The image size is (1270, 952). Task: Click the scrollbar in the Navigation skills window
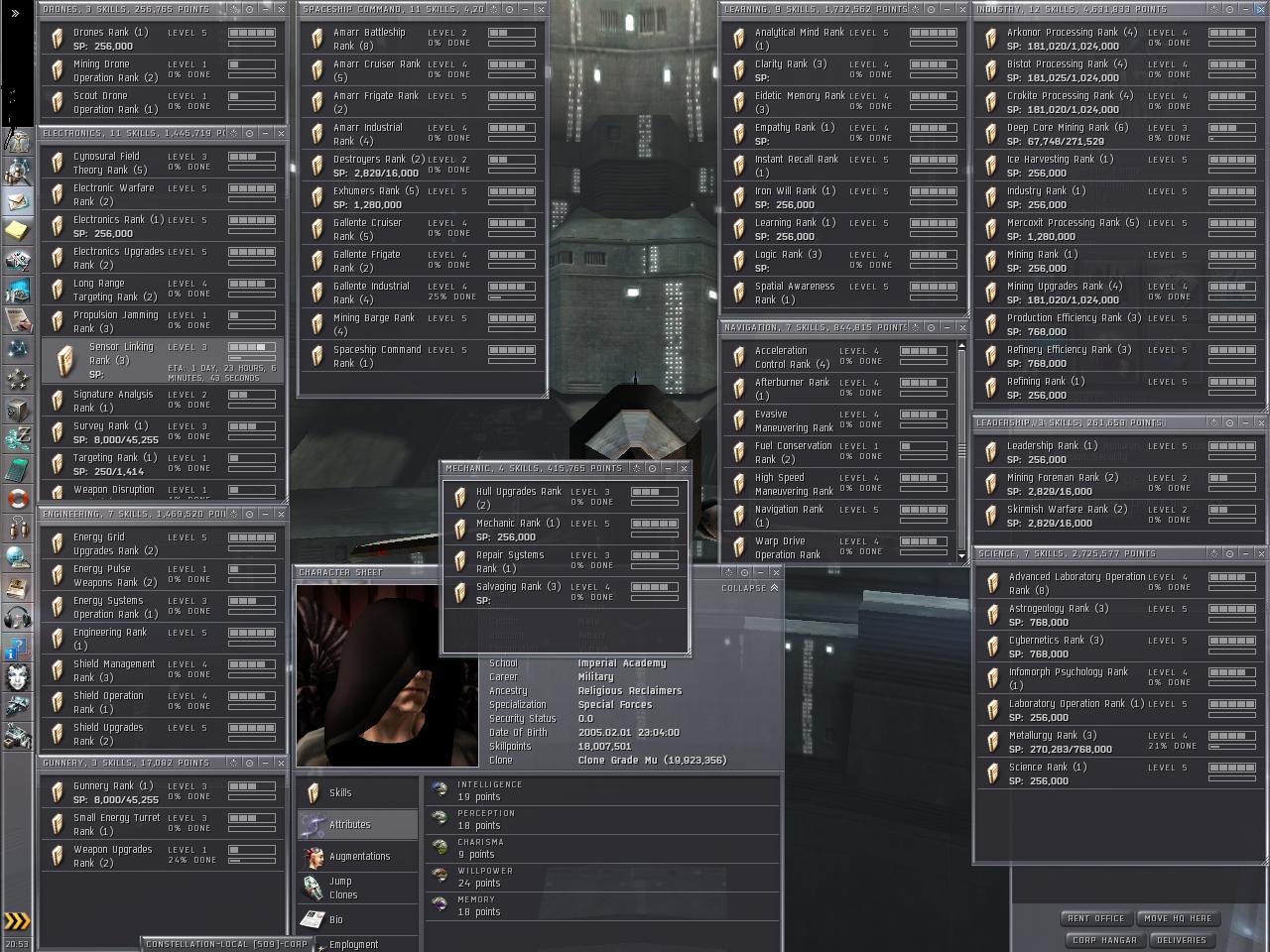tap(960, 449)
